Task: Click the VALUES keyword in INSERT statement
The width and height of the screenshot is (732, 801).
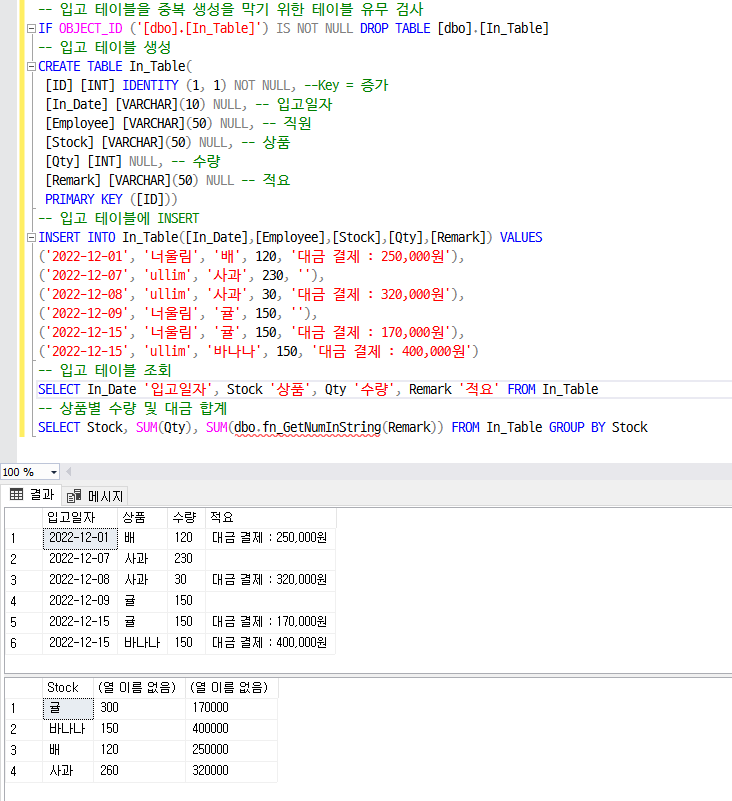Action: (x=521, y=238)
